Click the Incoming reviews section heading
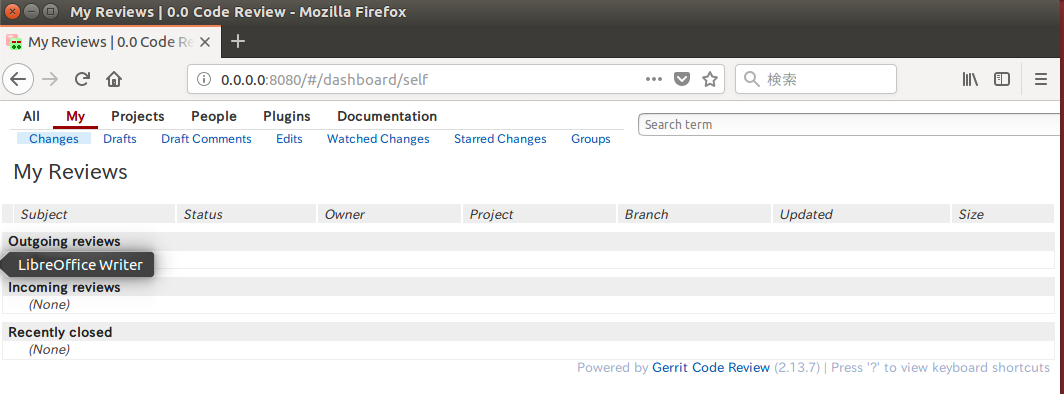The height and width of the screenshot is (394, 1064). click(x=64, y=288)
